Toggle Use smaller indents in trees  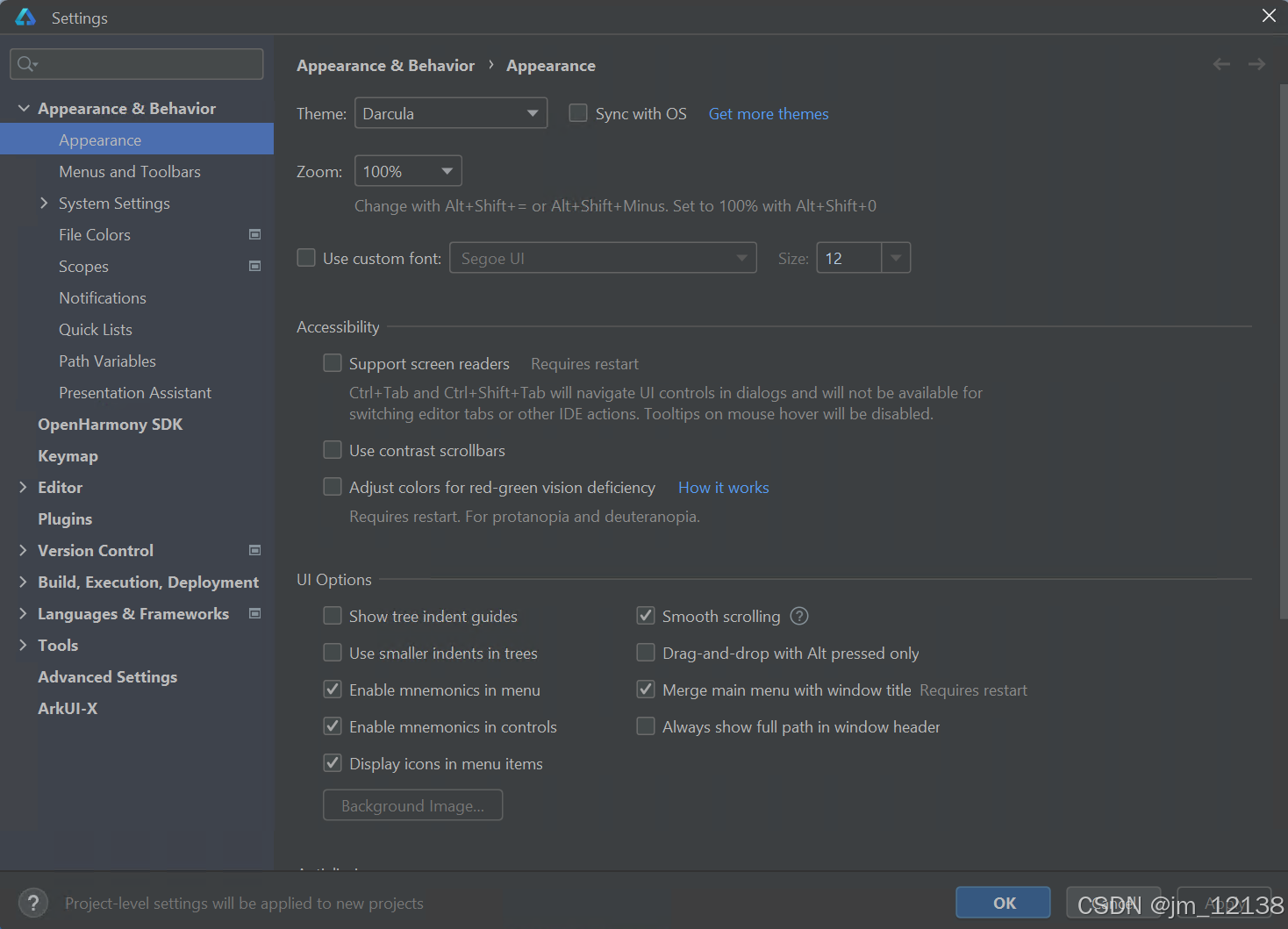(x=333, y=653)
